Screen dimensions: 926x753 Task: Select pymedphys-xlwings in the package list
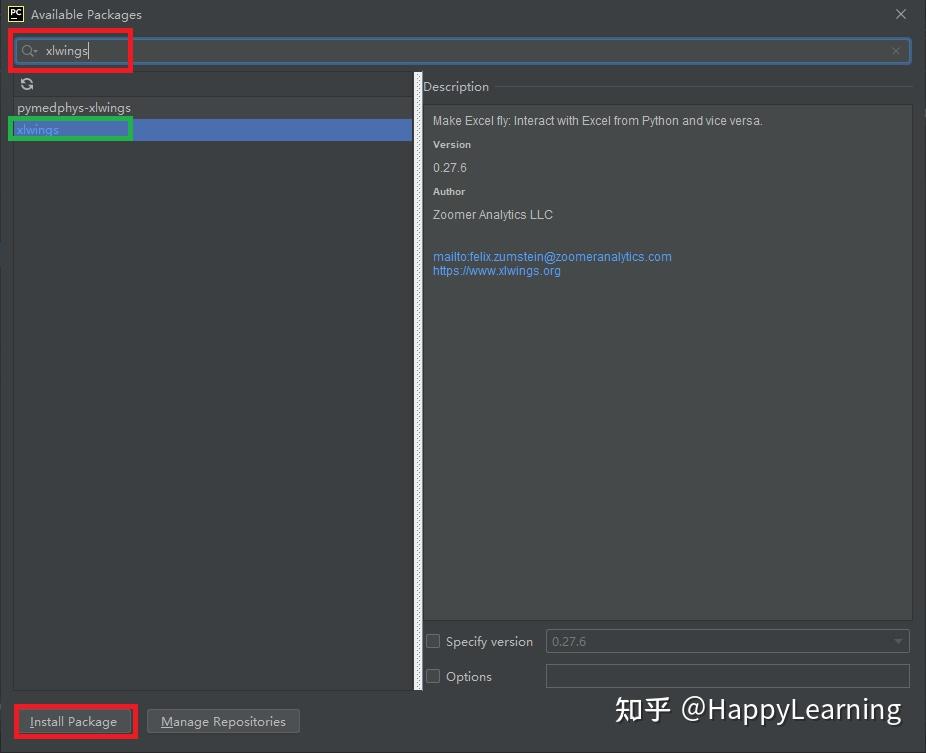coord(213,108)
